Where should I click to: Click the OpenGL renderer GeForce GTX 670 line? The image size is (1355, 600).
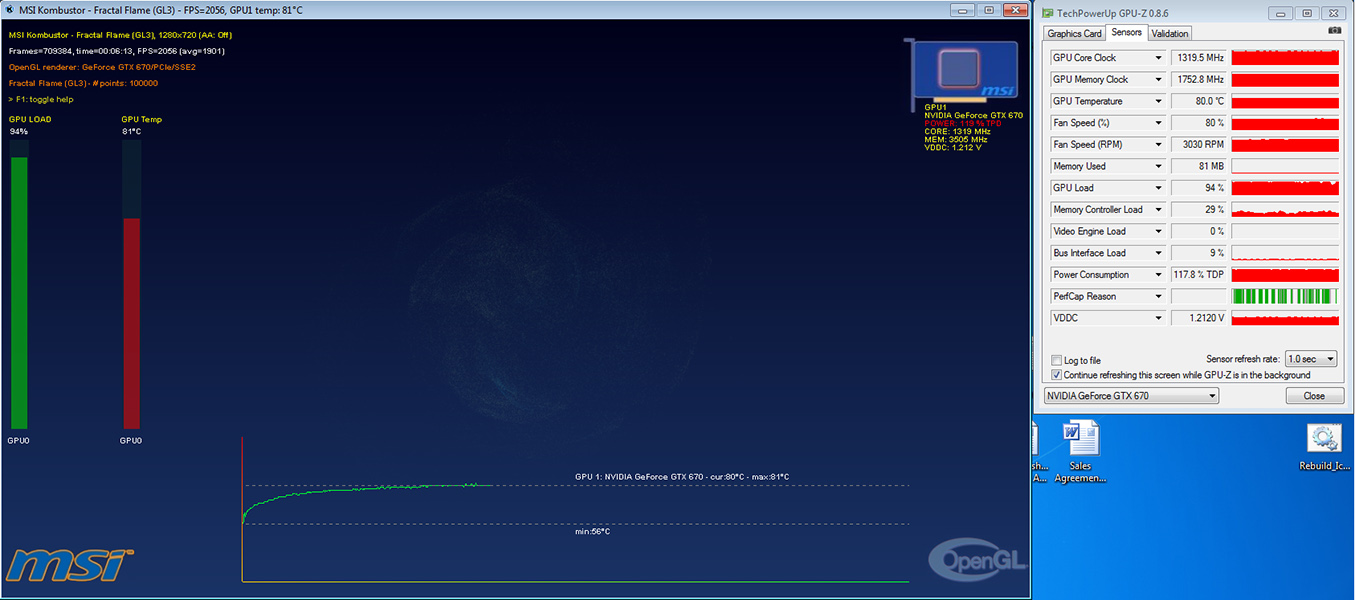pyautogui.click(x=102, y=67)
